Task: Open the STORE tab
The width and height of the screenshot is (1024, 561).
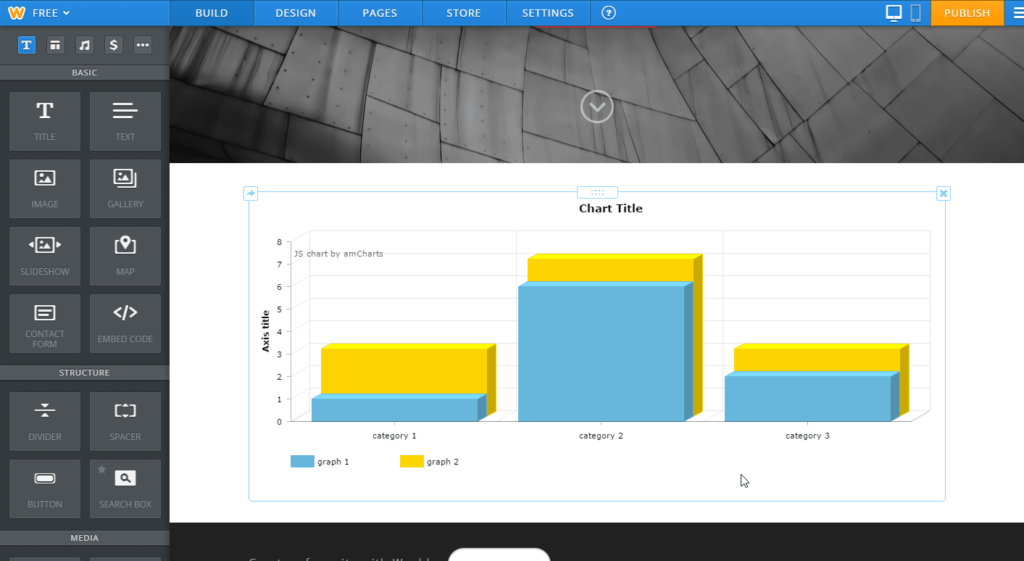Action: [464, 12]
